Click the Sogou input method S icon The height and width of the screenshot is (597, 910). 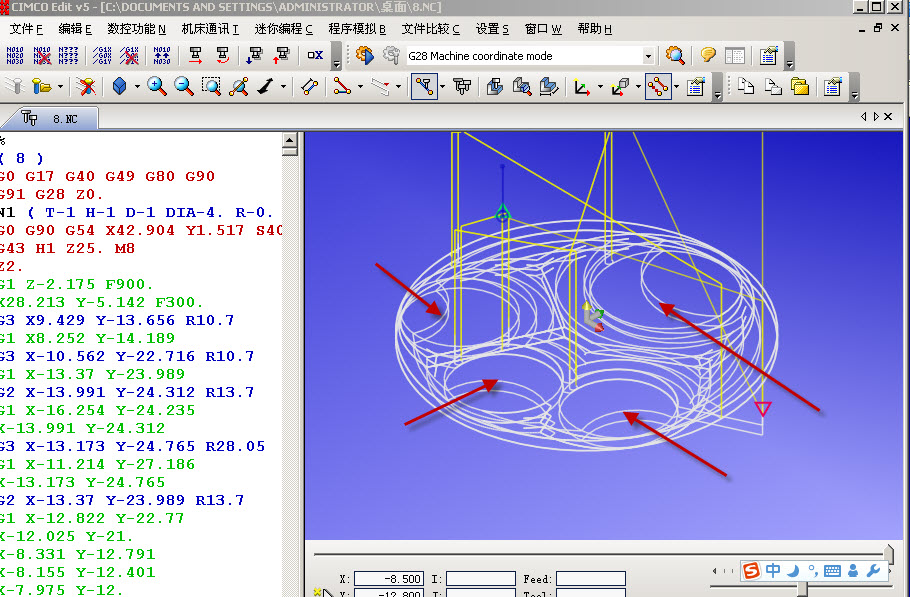751,570
